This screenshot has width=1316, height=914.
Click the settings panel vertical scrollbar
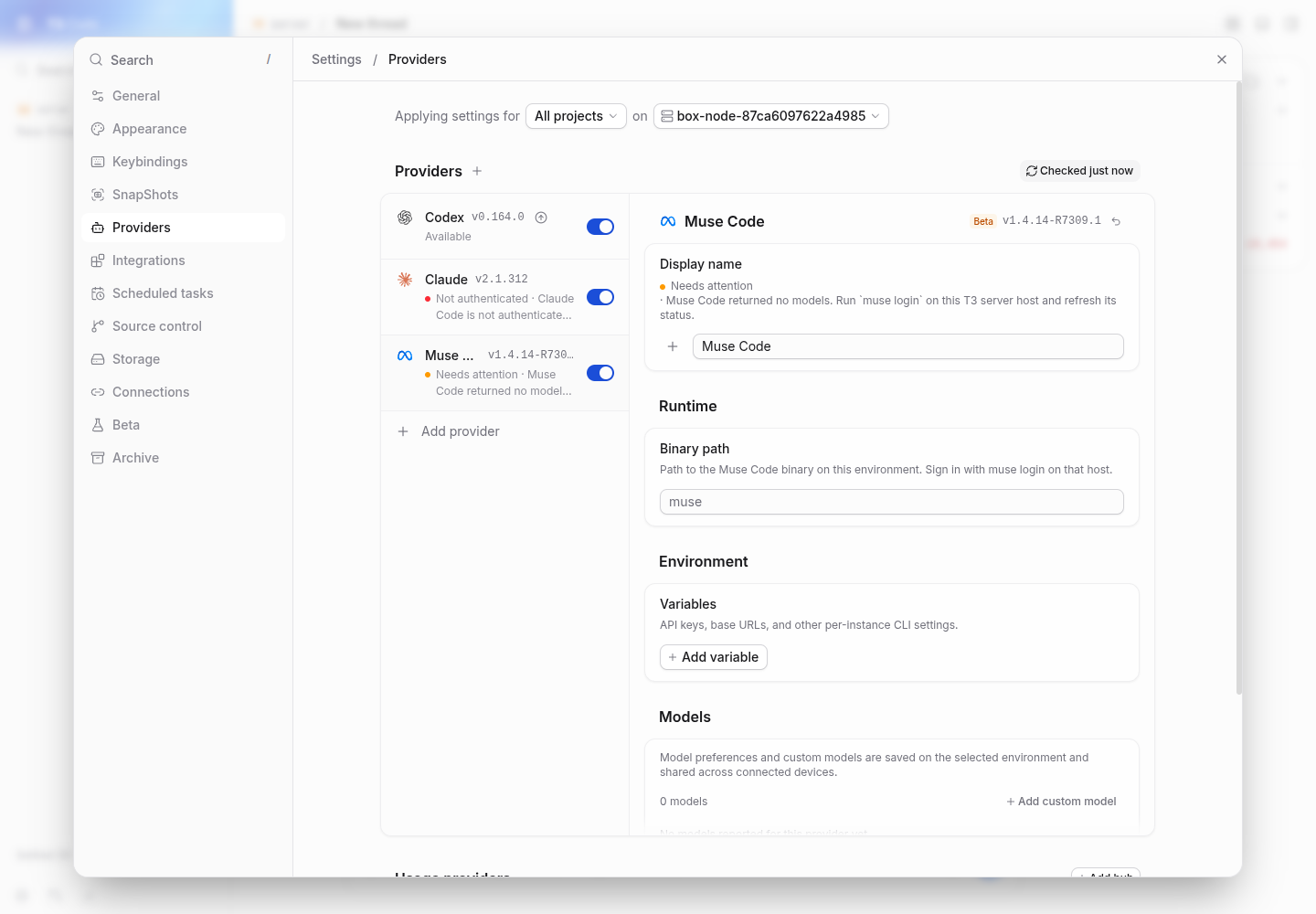point(1238,388)
